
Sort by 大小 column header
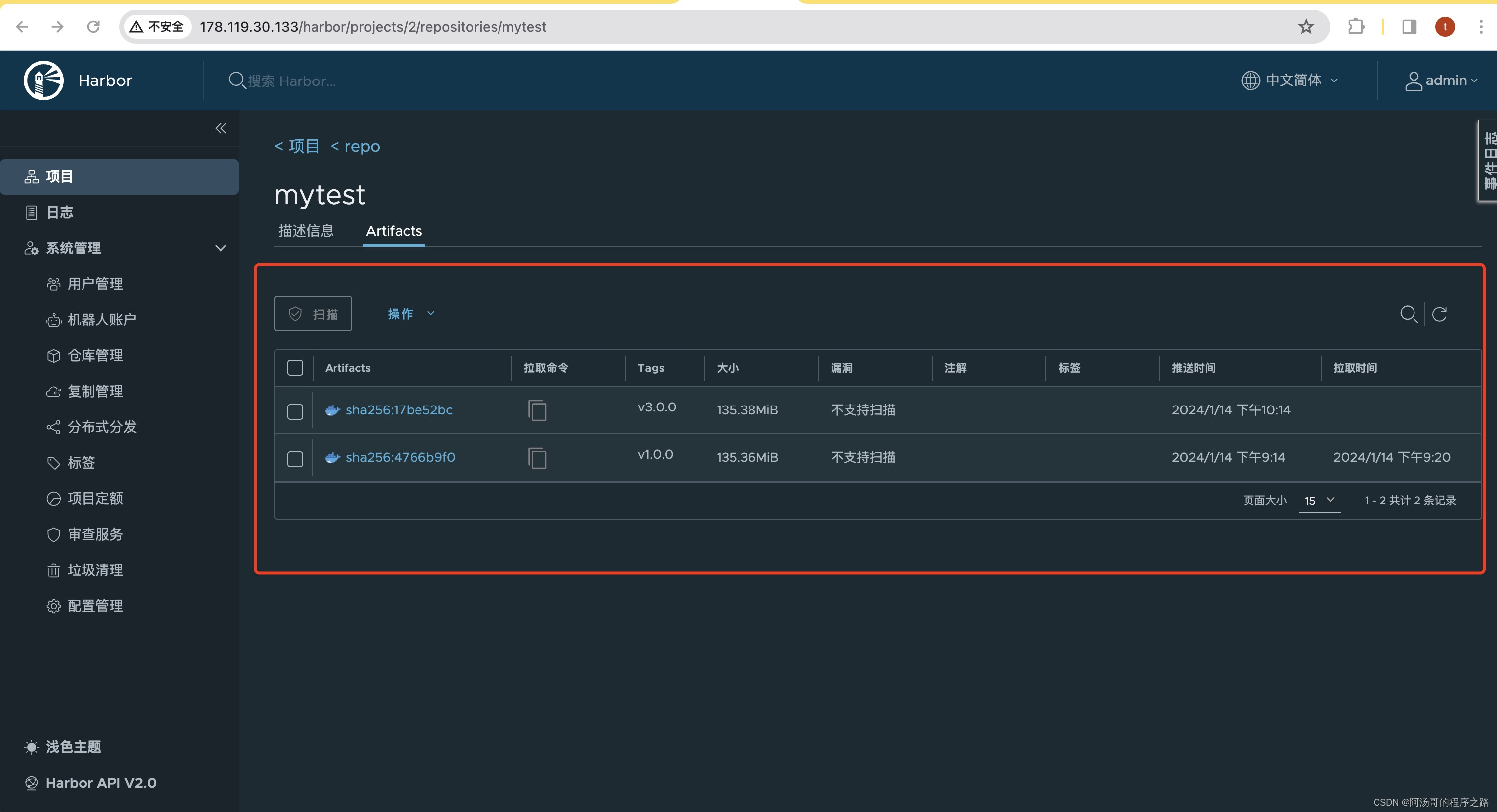point(728,368)
